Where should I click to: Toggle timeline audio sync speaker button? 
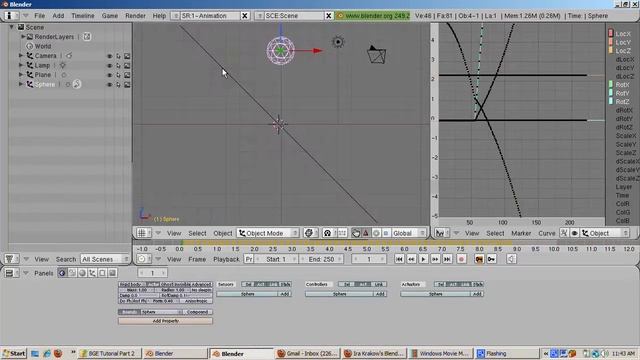(511, 259)
